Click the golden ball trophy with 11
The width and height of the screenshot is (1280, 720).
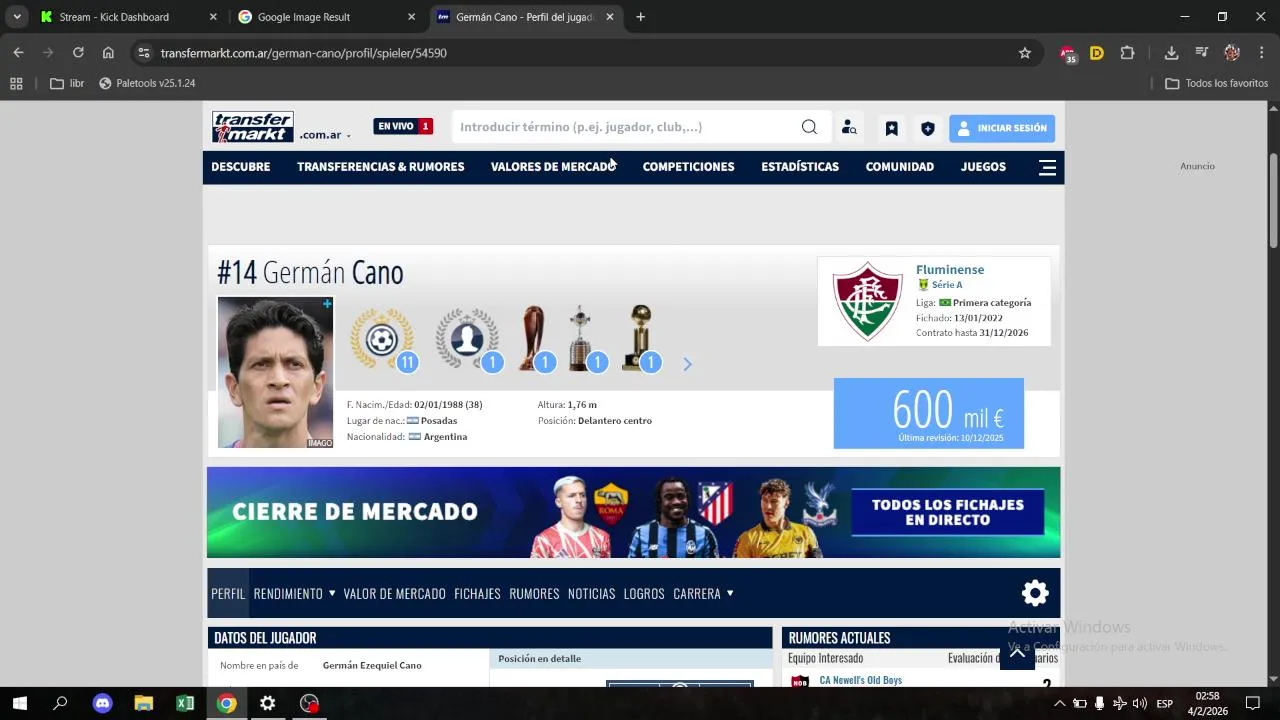[x=382, y=340]
